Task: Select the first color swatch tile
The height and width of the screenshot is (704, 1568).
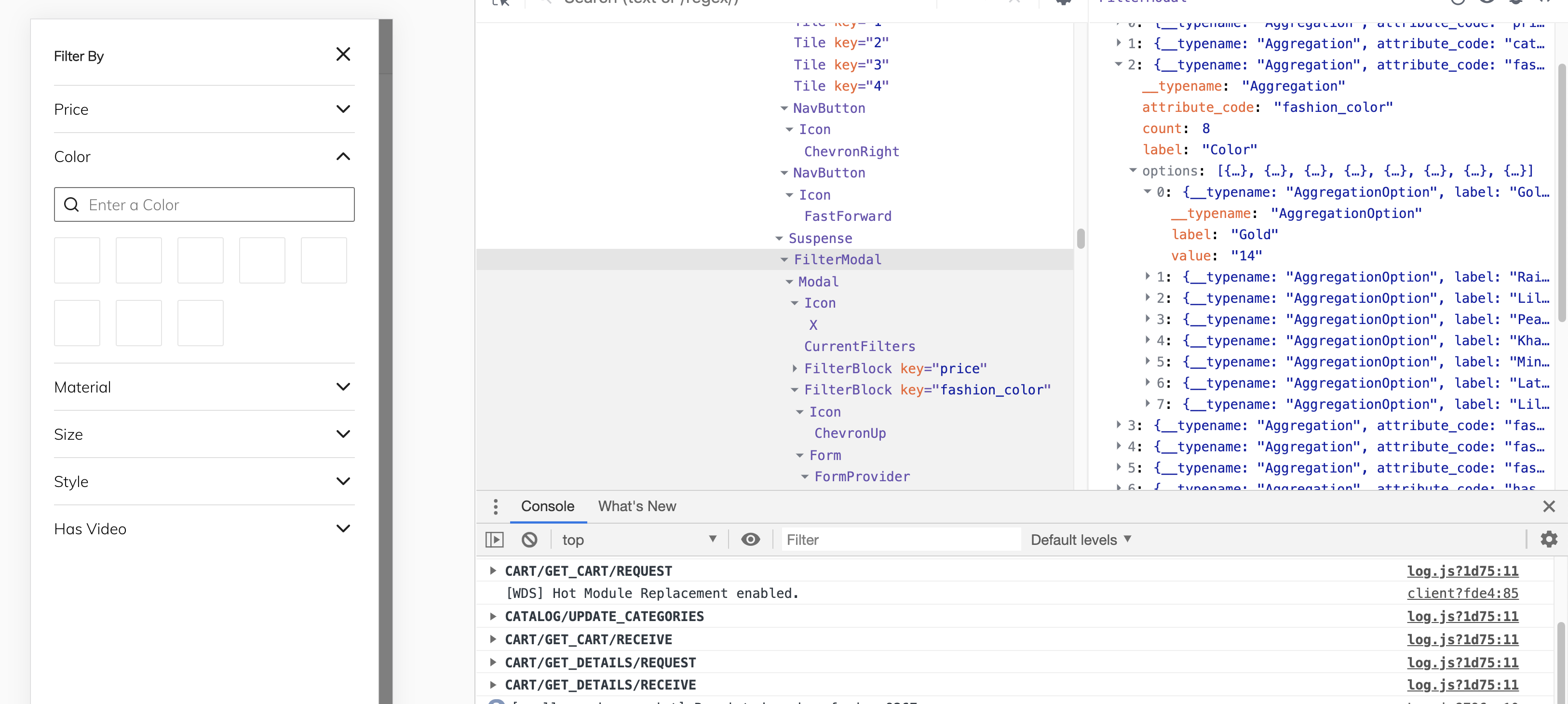Action: coord(77,260)
